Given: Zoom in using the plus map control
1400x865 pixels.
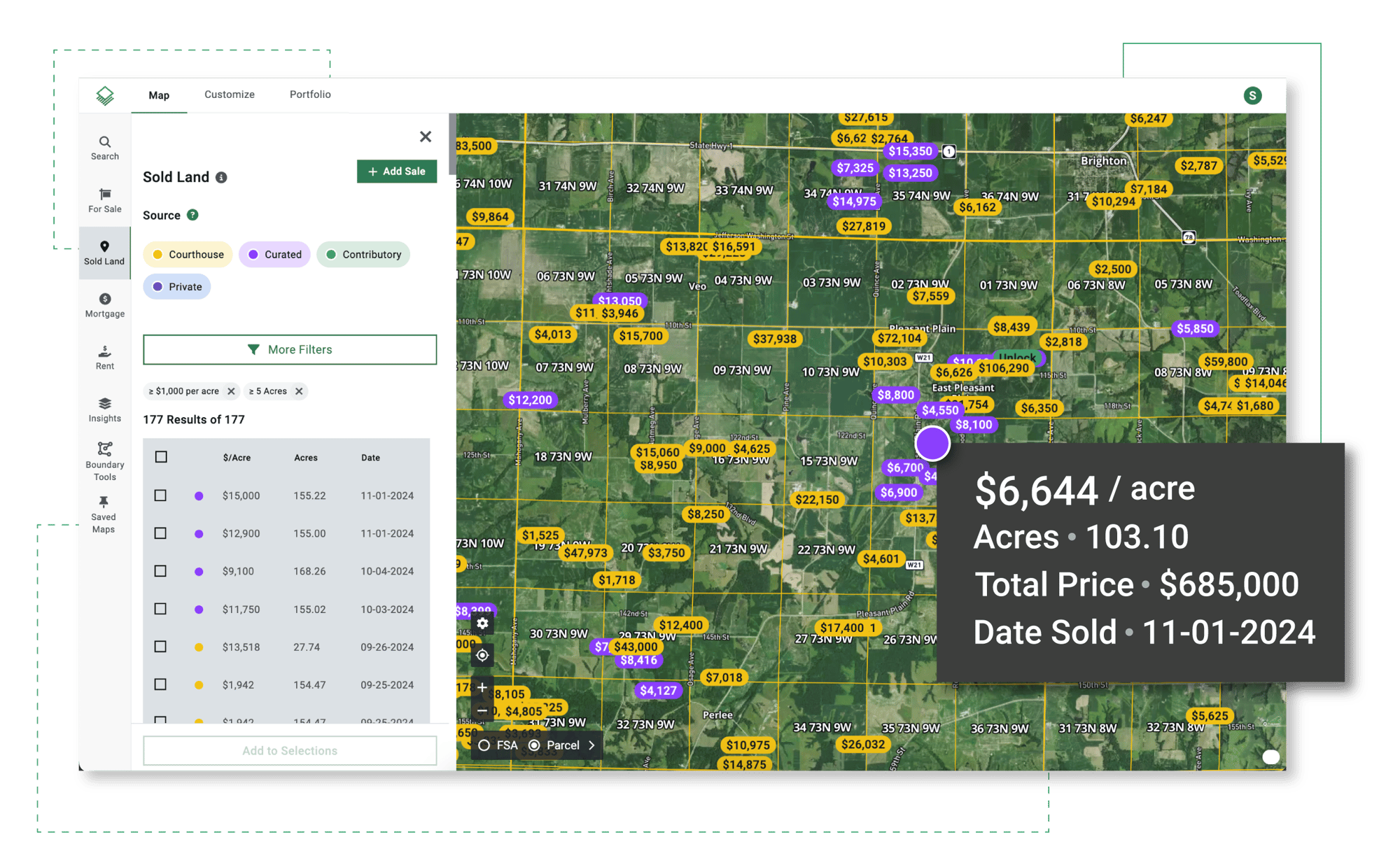Looking at the screenshot, I should [482, 687].
